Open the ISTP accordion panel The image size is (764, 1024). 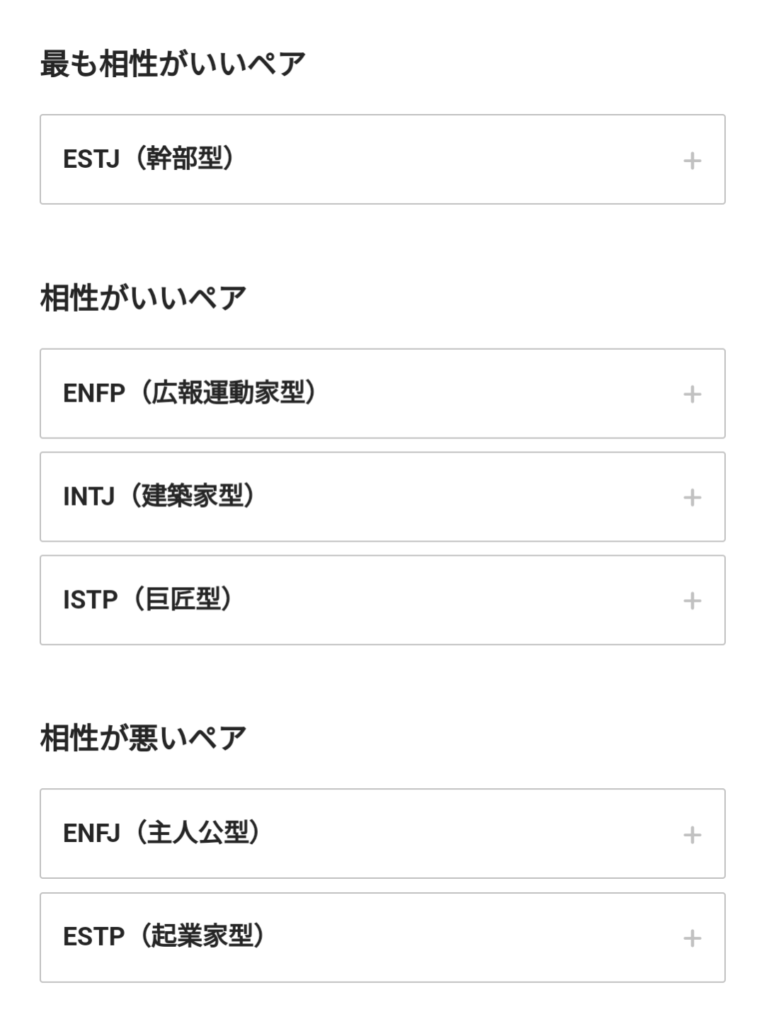pyautogui.click(x=382, y=600)
